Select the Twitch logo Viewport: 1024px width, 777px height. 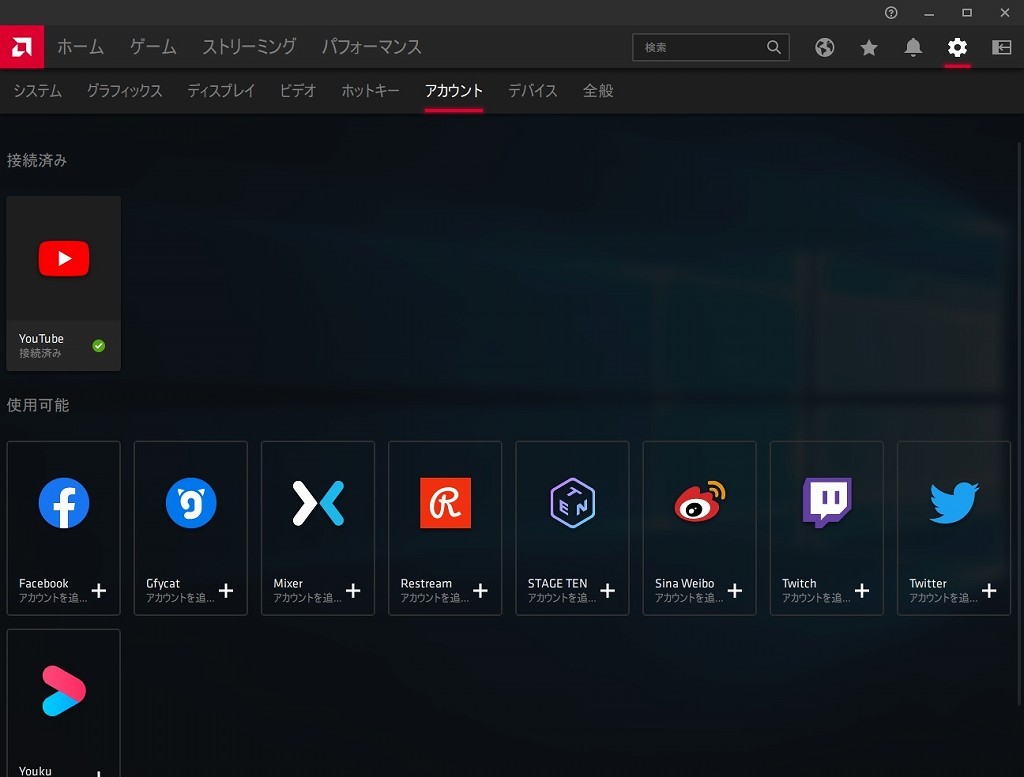827,503
